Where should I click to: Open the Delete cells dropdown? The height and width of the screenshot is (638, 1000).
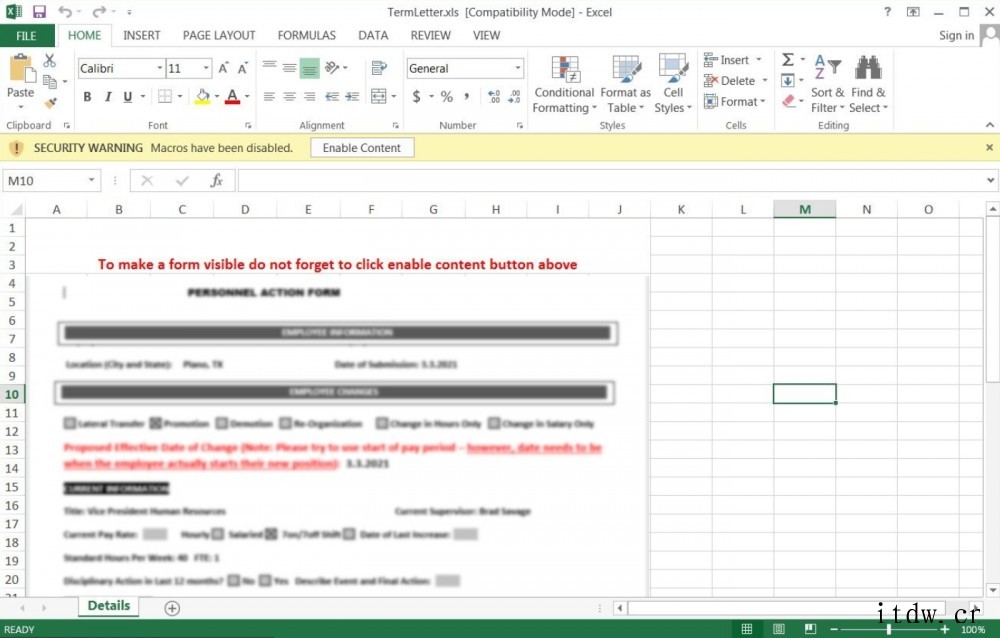[x=735, y=80]
